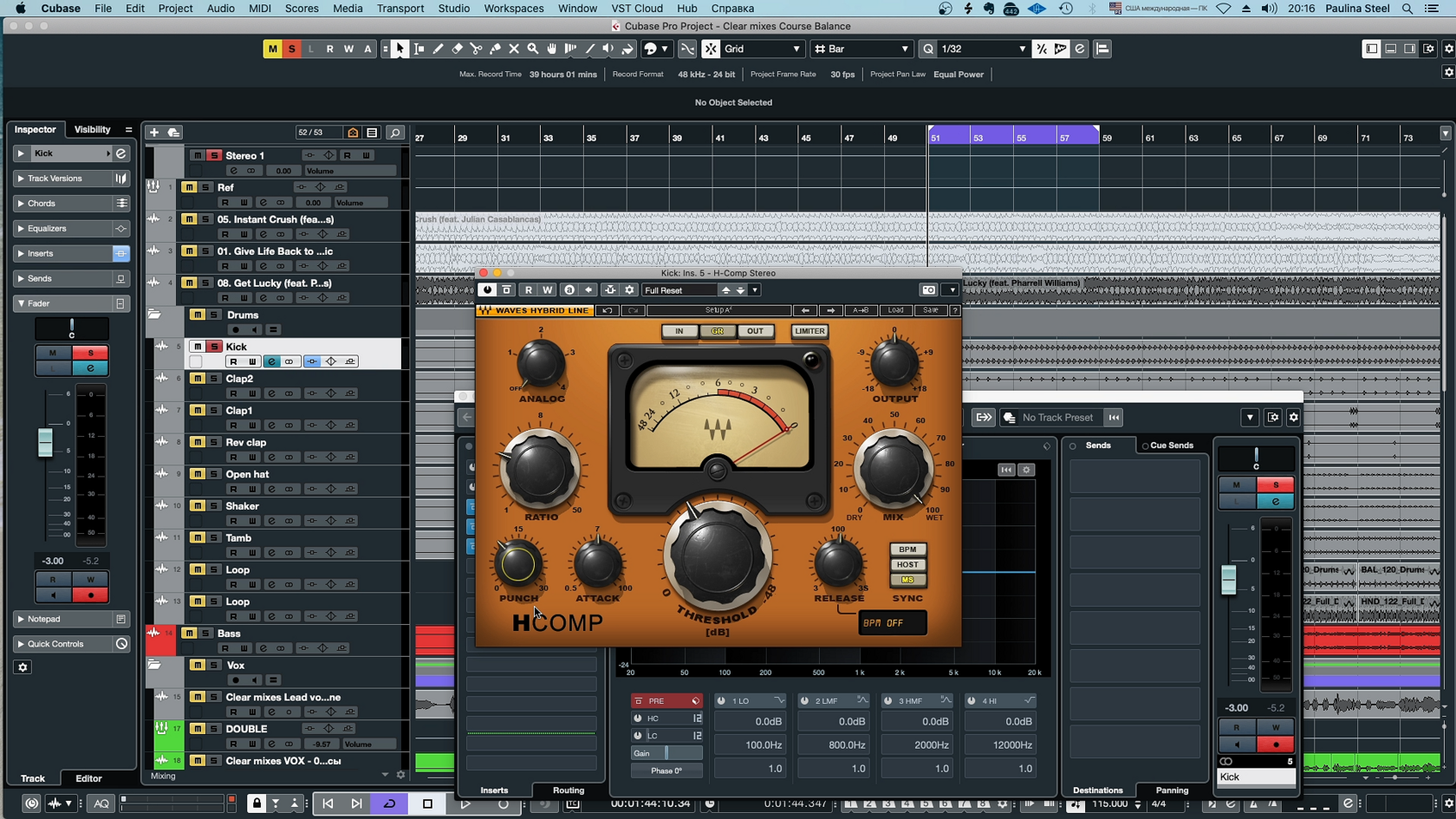Open Spotlight search in menu bar
Image resolution: width=1456 pixels, height=819 pixels.
pos(1407,9)
